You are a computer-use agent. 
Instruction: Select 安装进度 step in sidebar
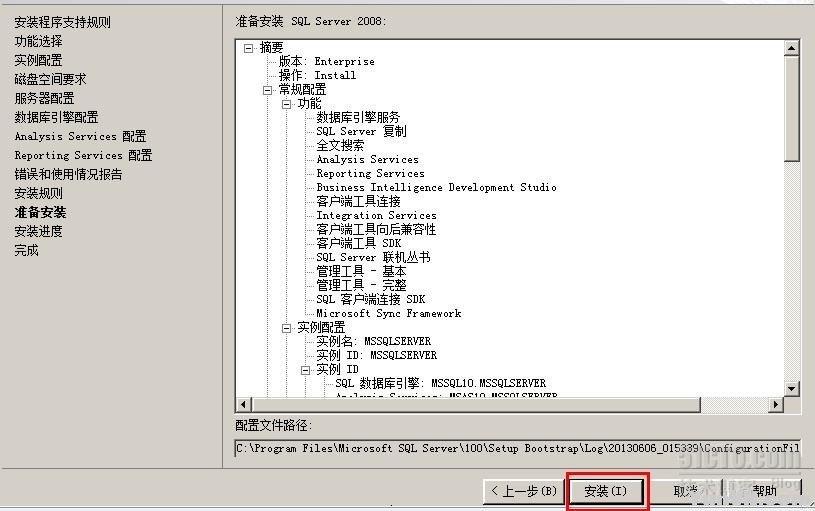point(38,231)
